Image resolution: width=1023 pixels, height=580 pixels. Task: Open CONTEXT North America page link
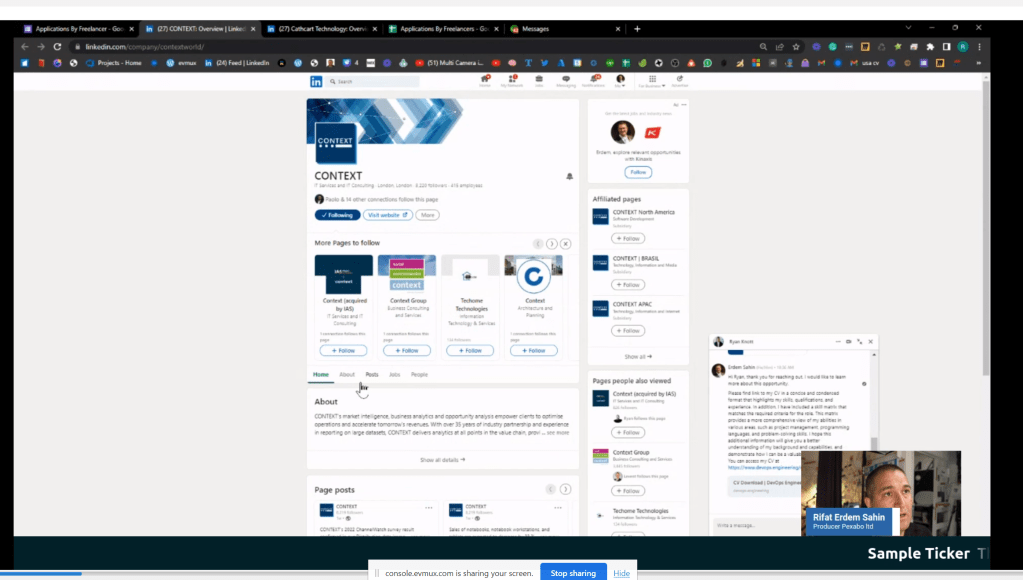coord(643,212)
